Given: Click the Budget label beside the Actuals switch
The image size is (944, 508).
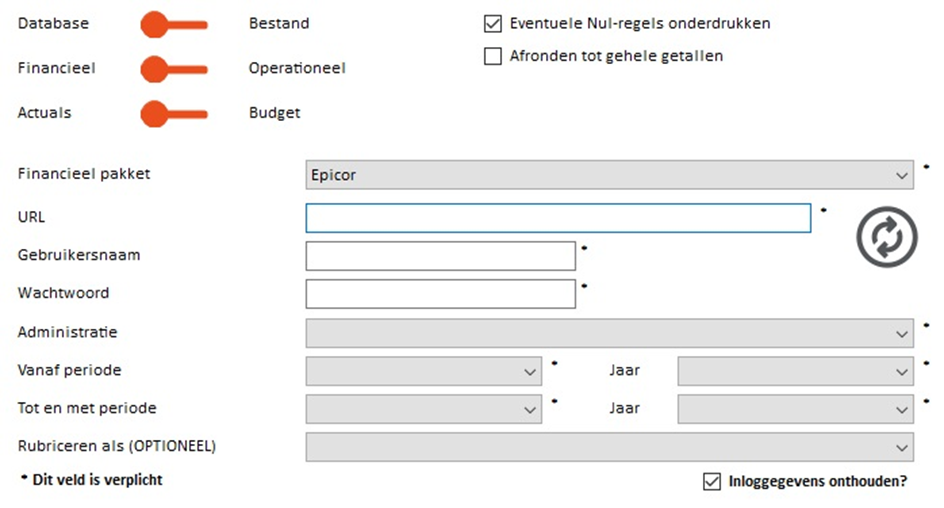Looking at the screenshot, I should [275, 113].
